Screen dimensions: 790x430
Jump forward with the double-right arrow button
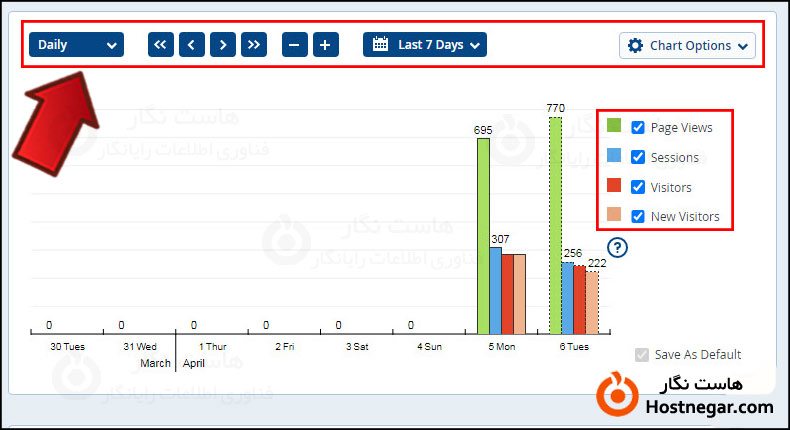254,45
